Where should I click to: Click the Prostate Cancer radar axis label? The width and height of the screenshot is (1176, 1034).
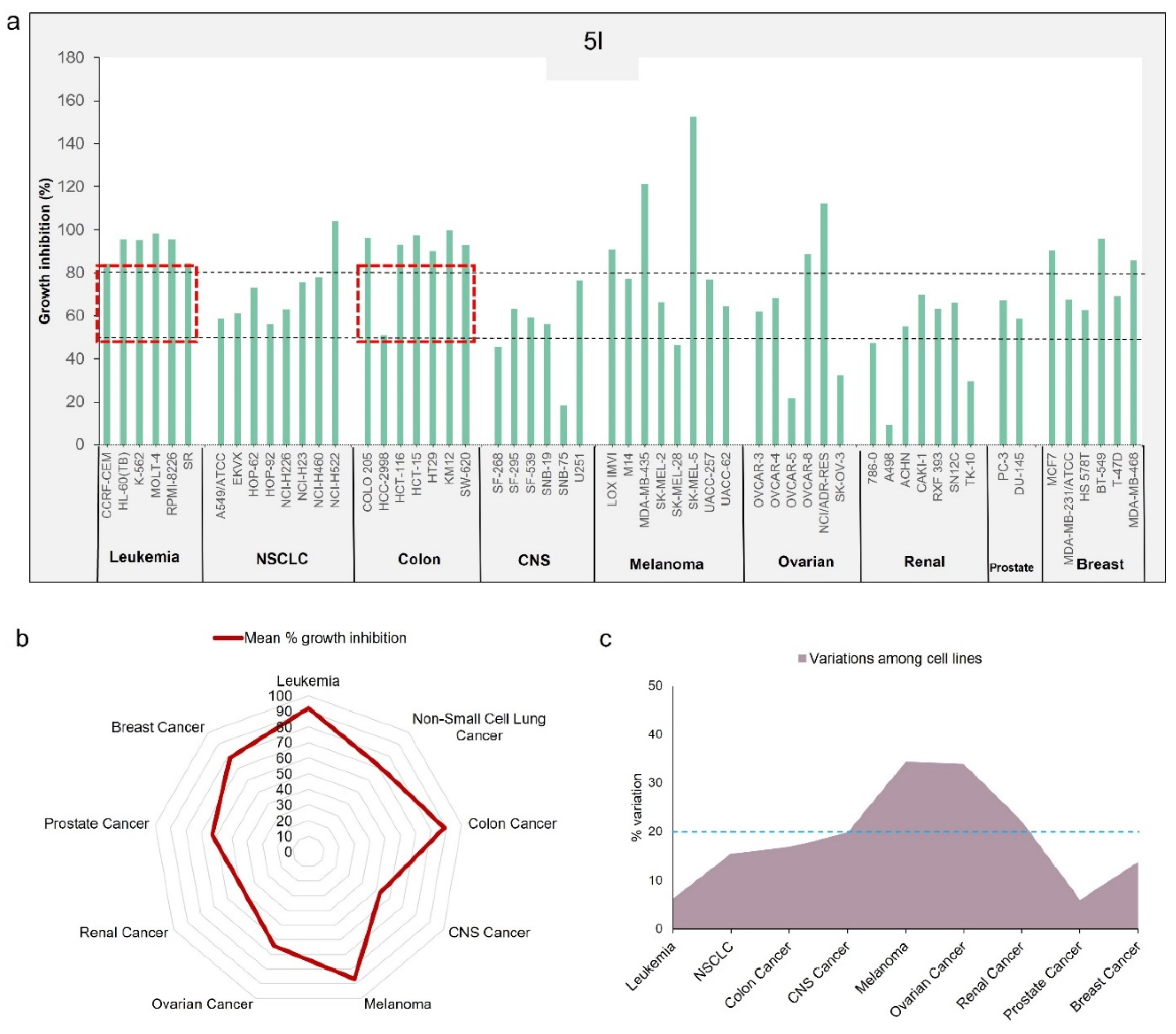click(97, 823)
